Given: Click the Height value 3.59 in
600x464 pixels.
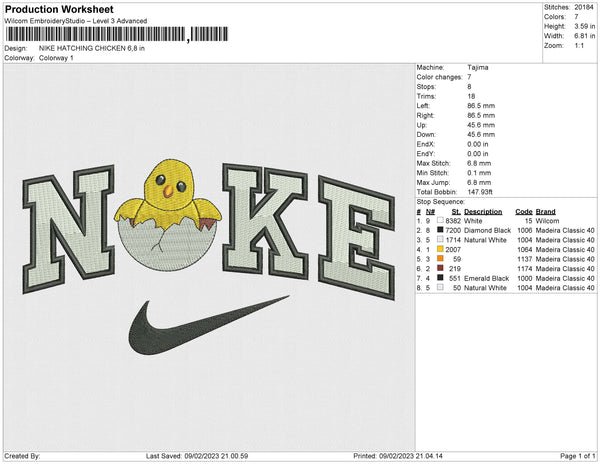Looking at the screenshot, I should pyautogui.click(x=585, y=26).
